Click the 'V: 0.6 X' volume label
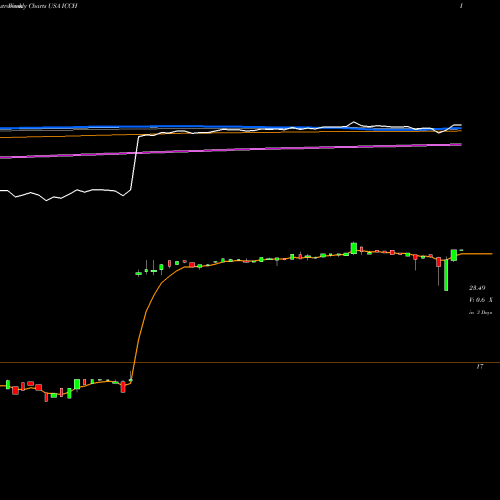The height and width of the screenshot is (500, 500). point(481,300)
